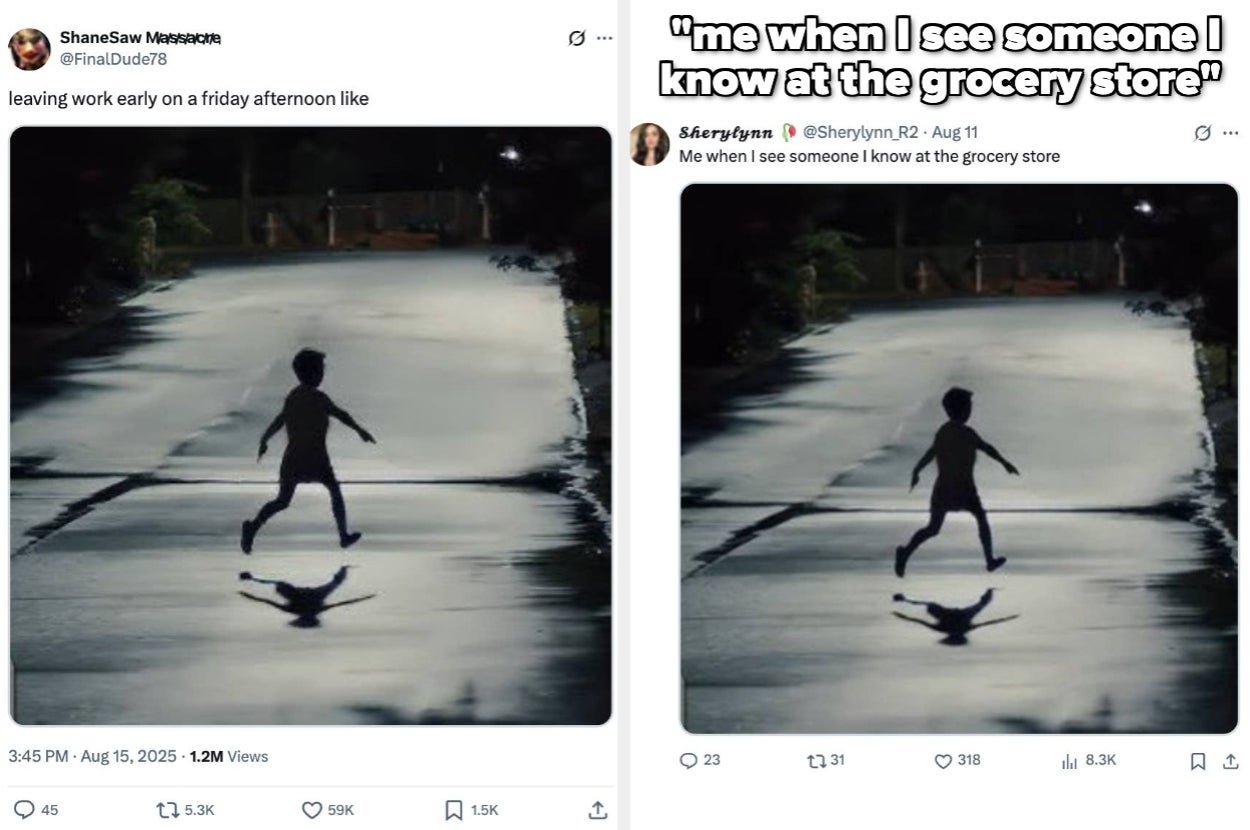Screen dimensions: 1250x830
Task: Click Grok icon on Sherylynn's tweet
Action: [x=1203, y=133]
